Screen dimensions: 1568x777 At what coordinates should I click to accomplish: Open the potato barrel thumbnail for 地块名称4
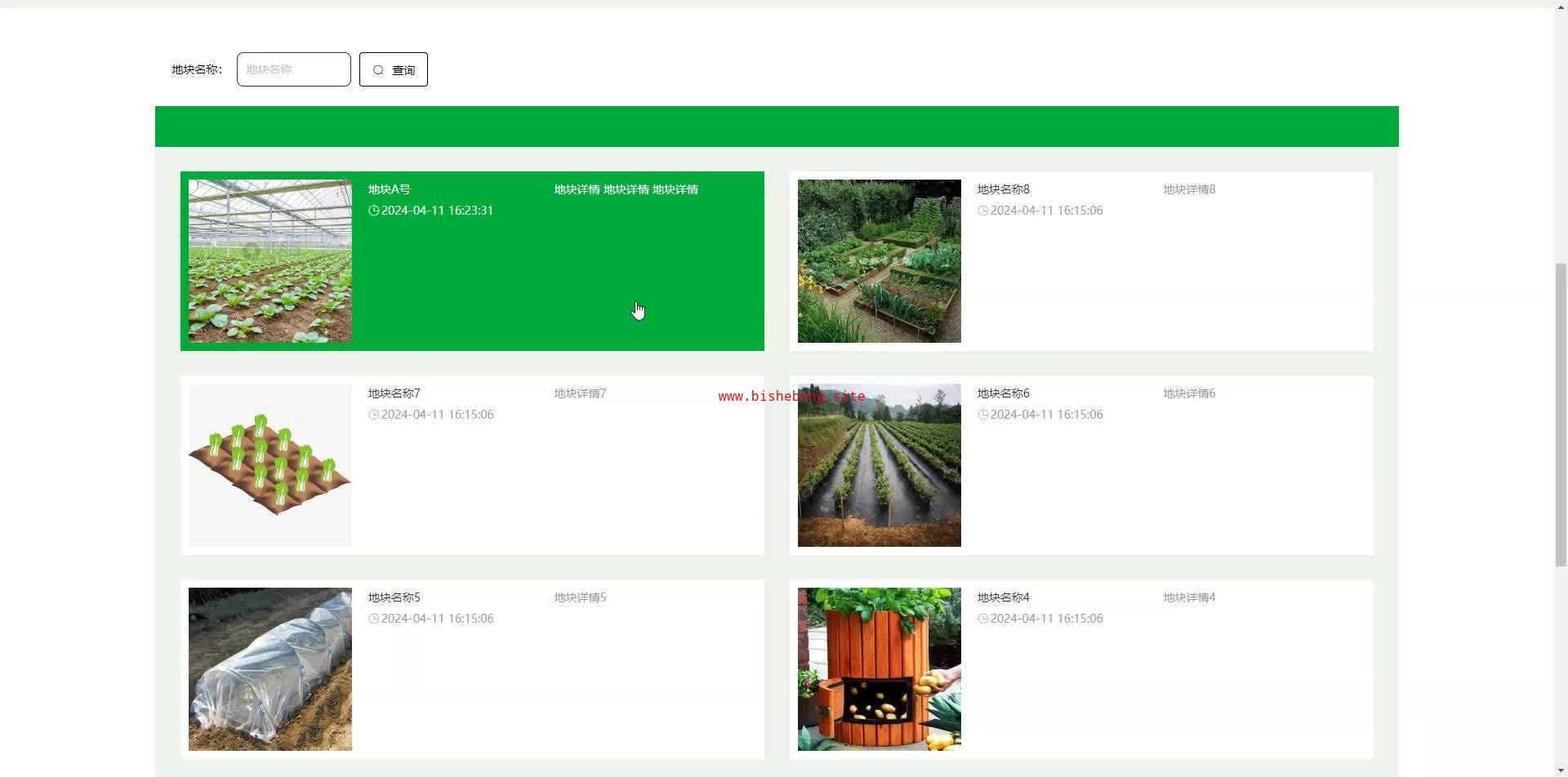880,669
